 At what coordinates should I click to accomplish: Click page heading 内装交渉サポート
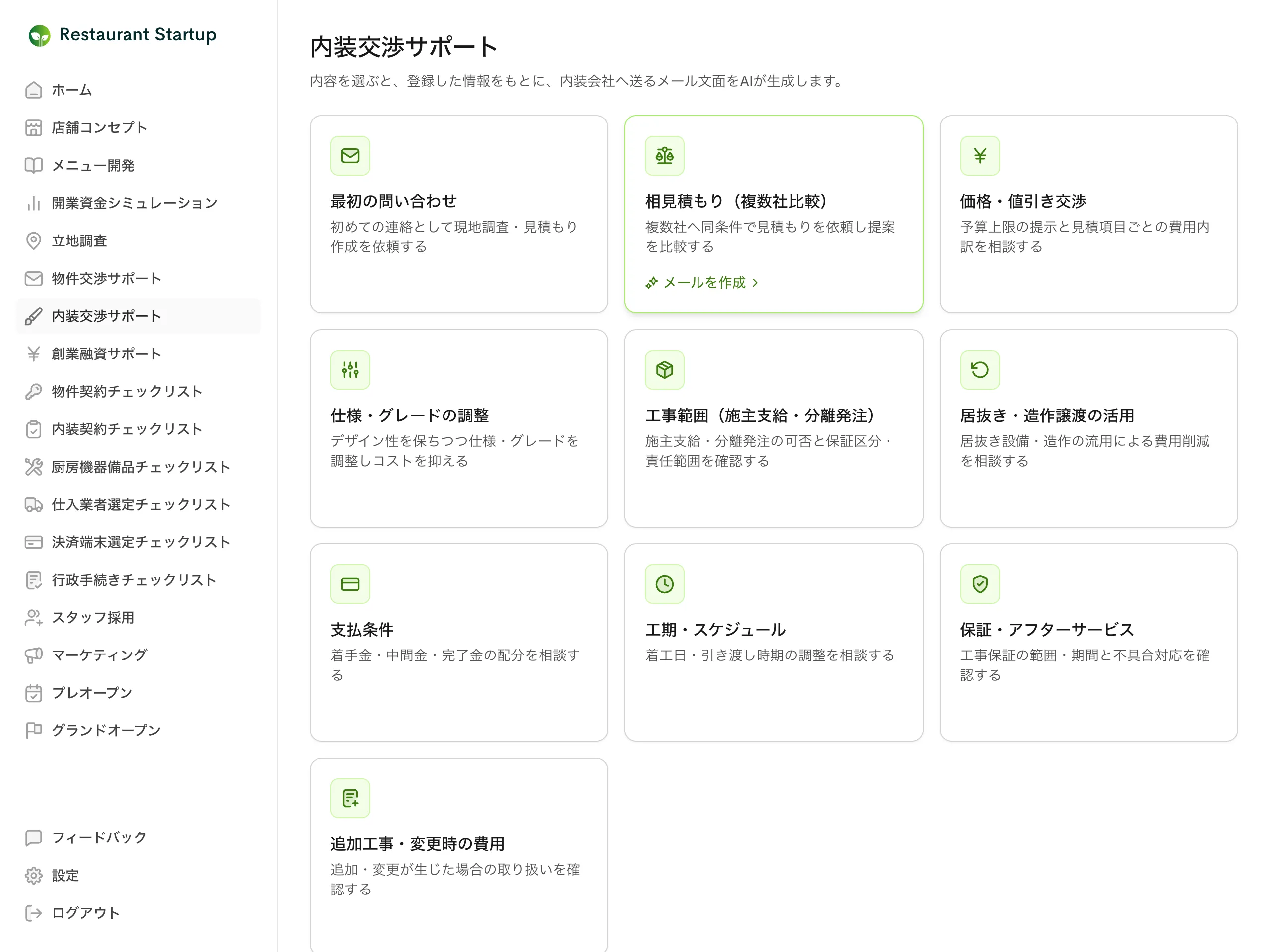404,47
